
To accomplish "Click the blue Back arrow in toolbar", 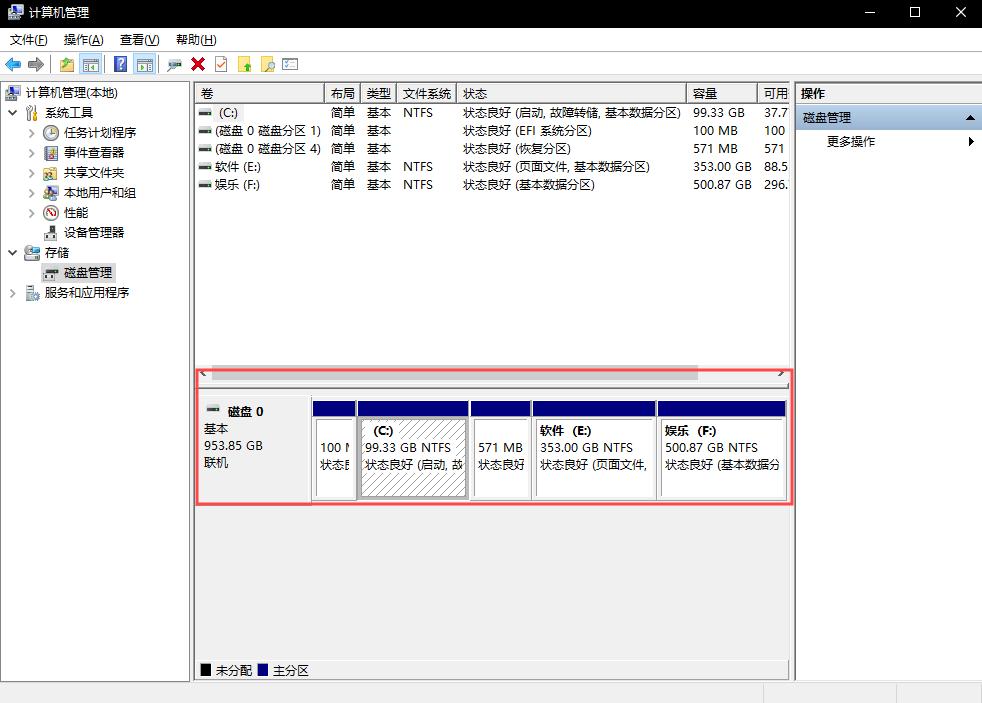I will pyautogui.click(x=13, y=64).
